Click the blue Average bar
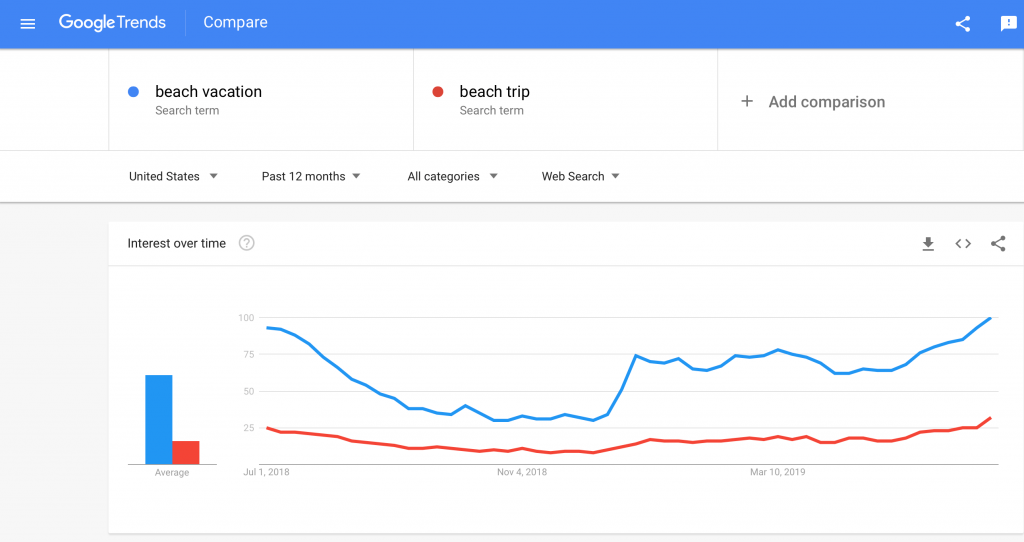1024x542 pixels. (159, 419)
